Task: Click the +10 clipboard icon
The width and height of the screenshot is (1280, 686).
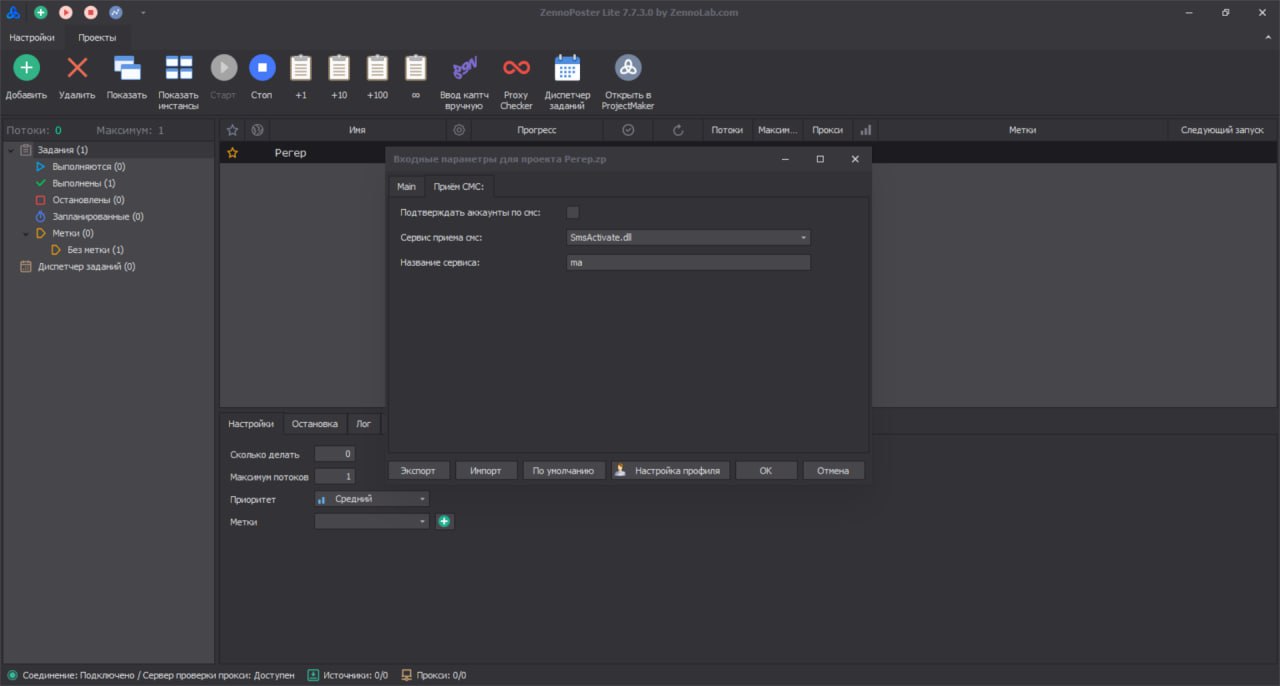Action: (x=339, y=68)
